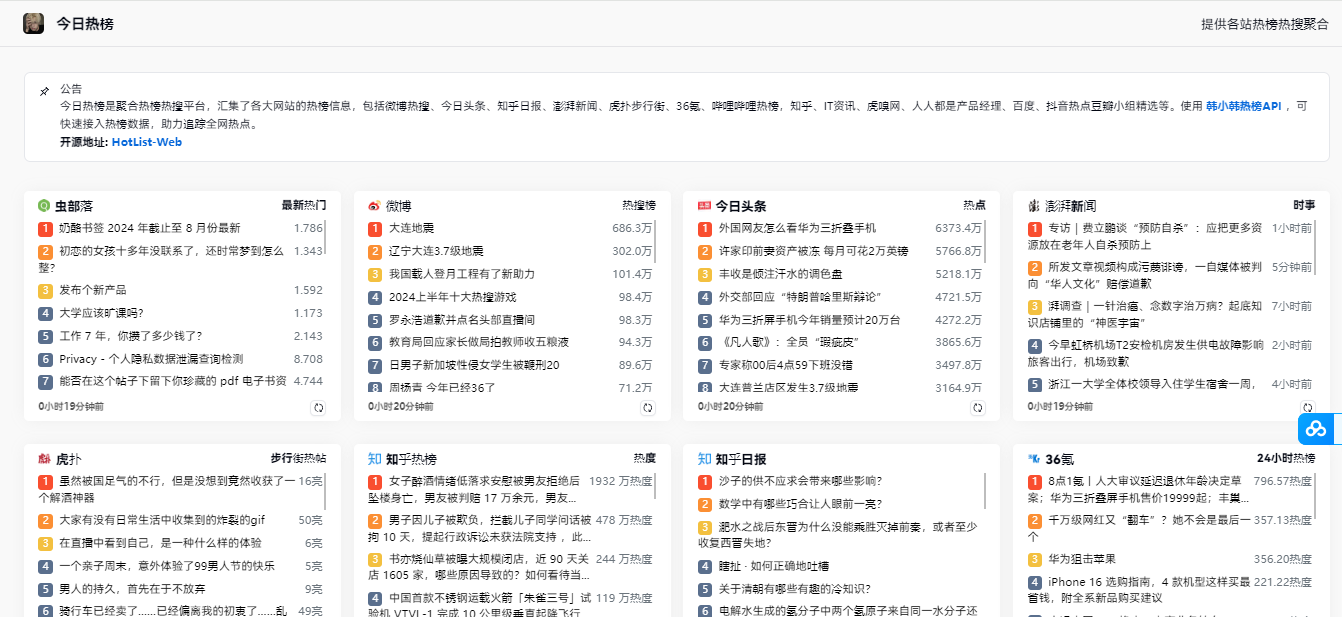Image resolution: width=1342 pixels, height=617 pixels.
Task: Open the 韩小韩热榜API link
Action: [1242, 106]
